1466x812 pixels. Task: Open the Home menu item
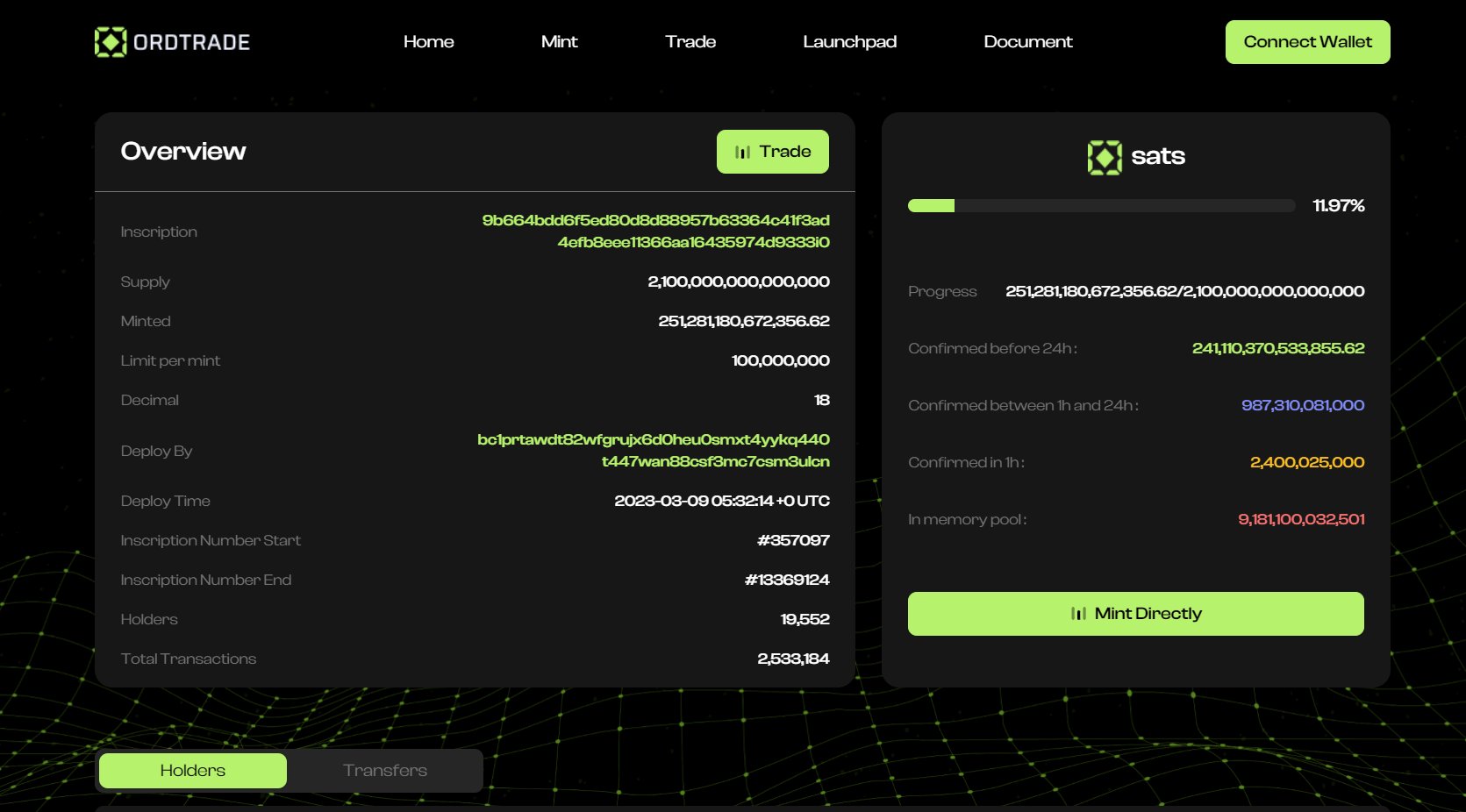tap(429, 41)
